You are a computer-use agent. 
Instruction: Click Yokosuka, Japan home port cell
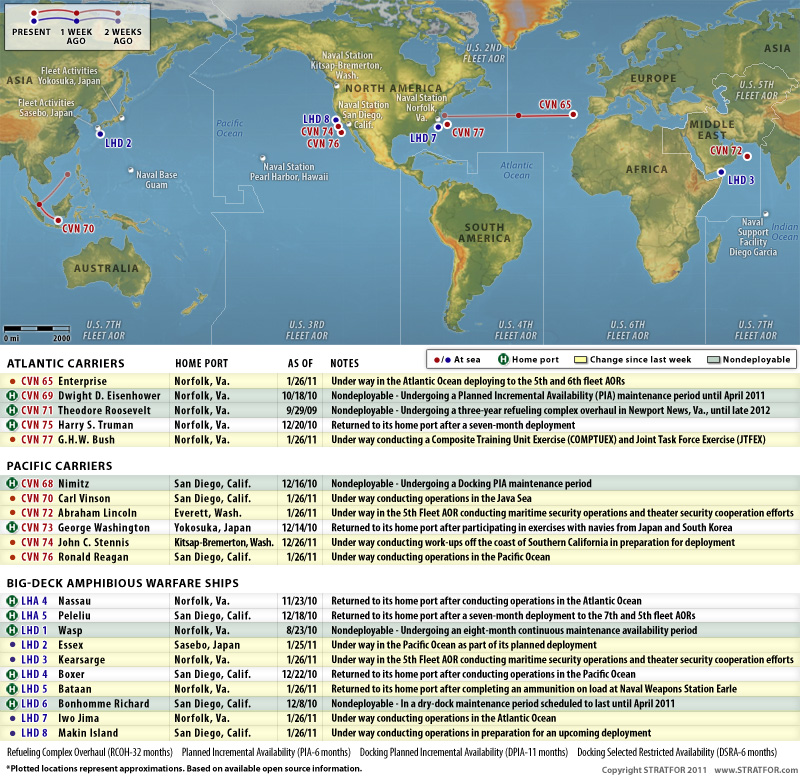[212, 528]
